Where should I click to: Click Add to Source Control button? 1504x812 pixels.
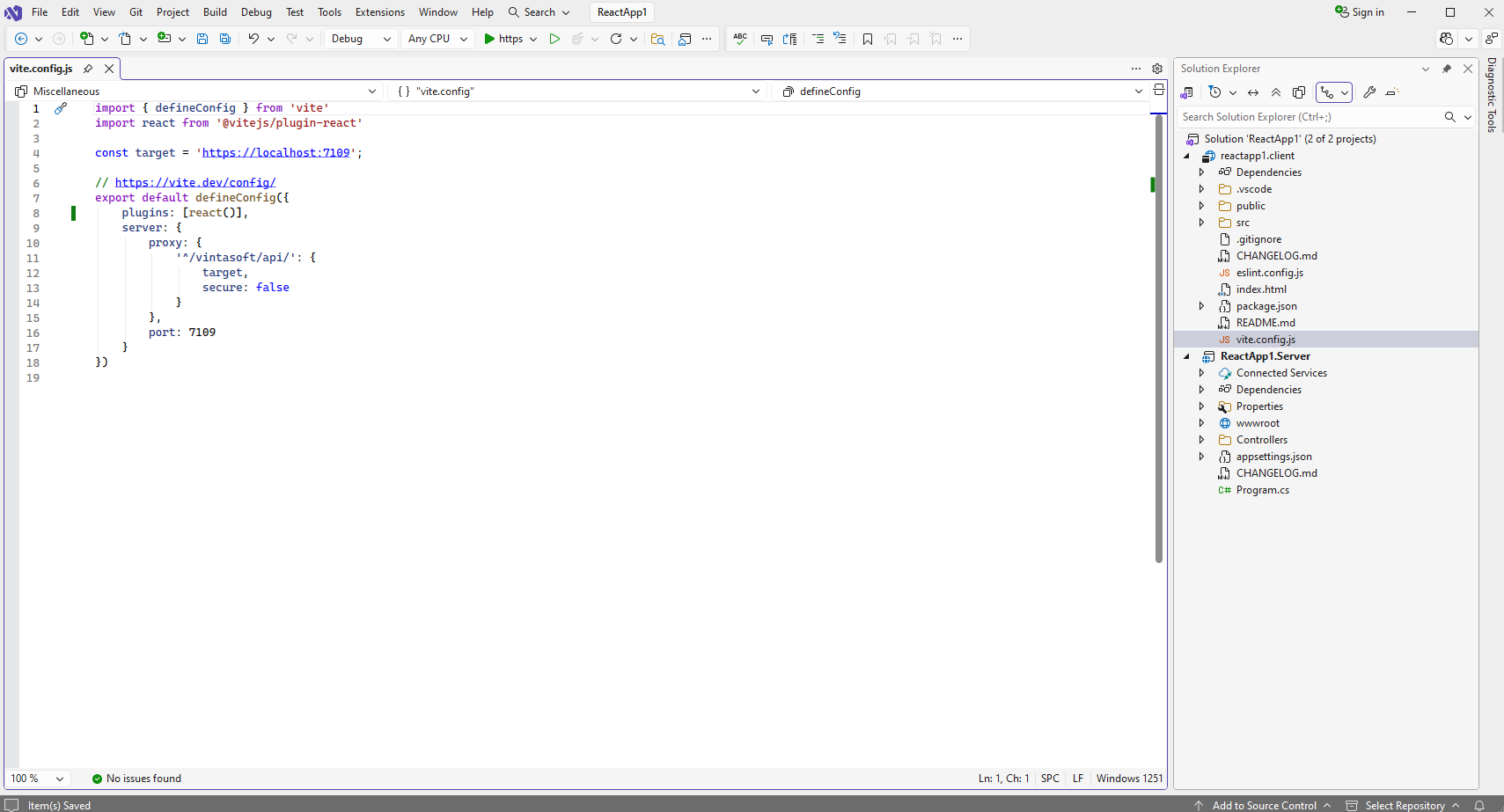(x=1264, y=805)
